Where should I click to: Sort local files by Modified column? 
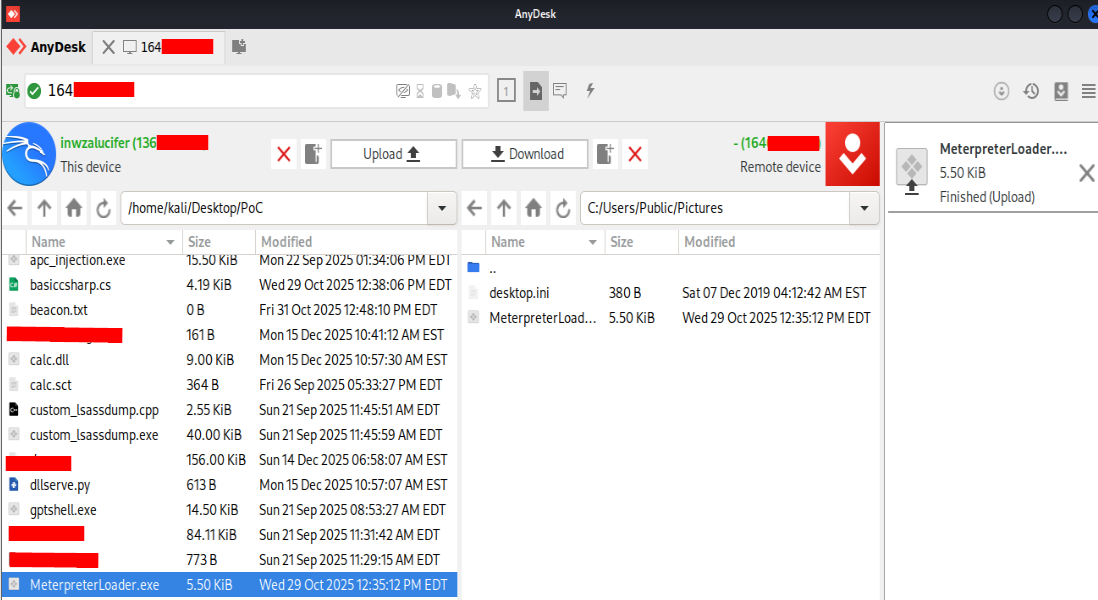pyautogui.click(x=356, y=242)
